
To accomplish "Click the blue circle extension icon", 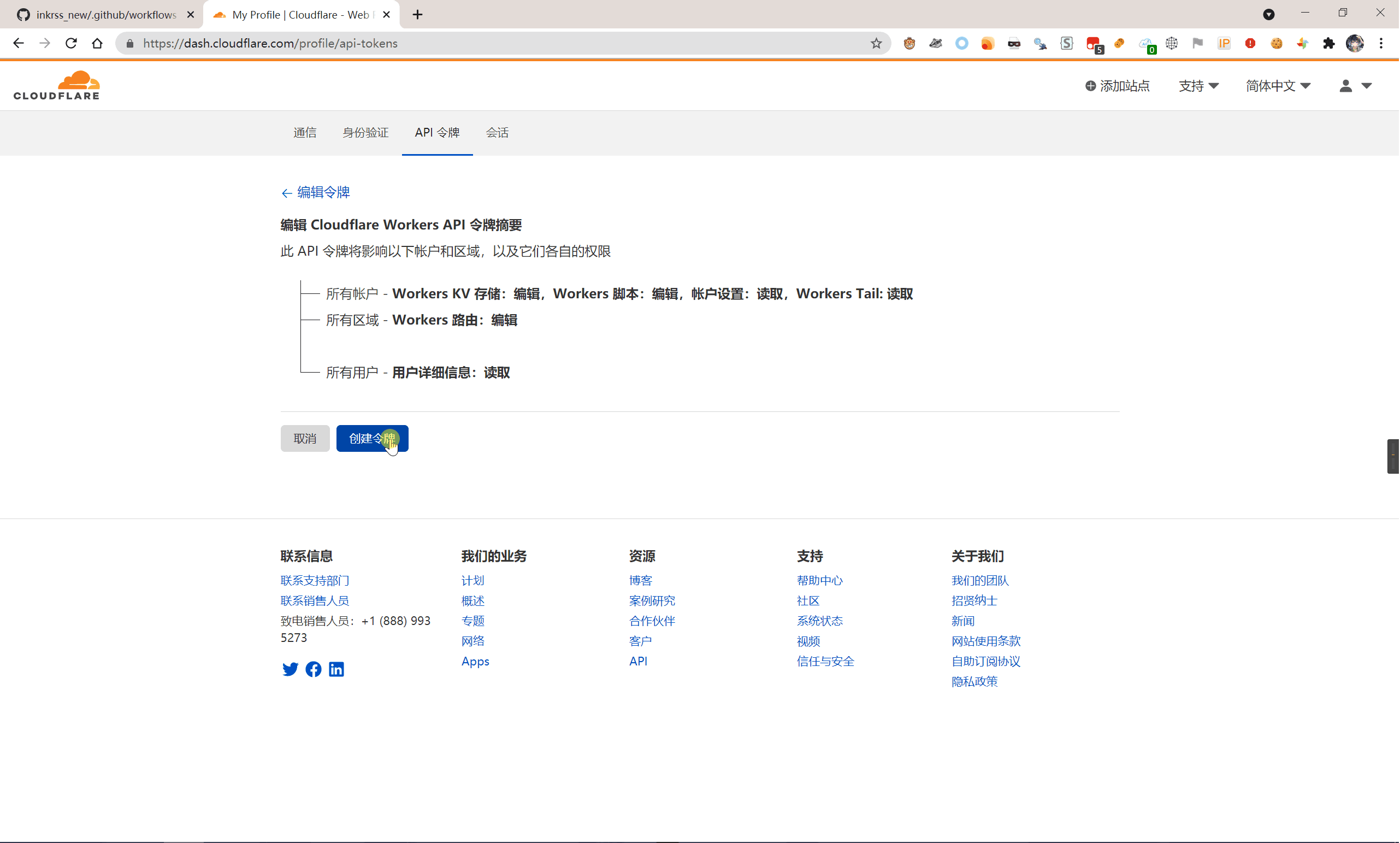I will (x=961, y=43).
